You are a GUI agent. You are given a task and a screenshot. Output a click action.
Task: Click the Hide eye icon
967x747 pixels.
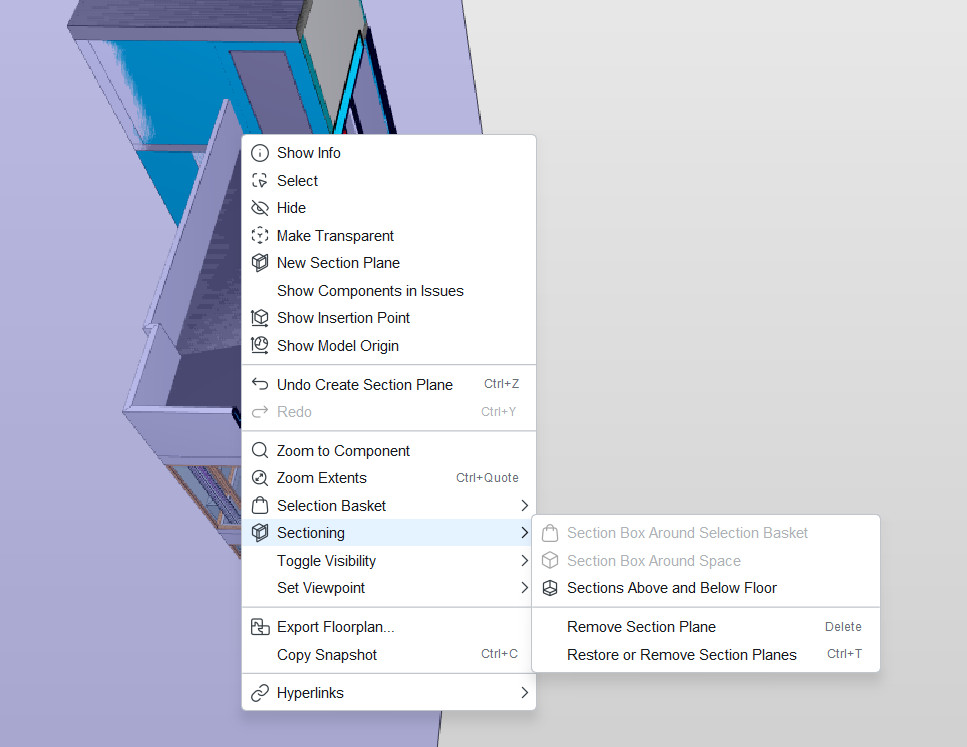(260, 208)
